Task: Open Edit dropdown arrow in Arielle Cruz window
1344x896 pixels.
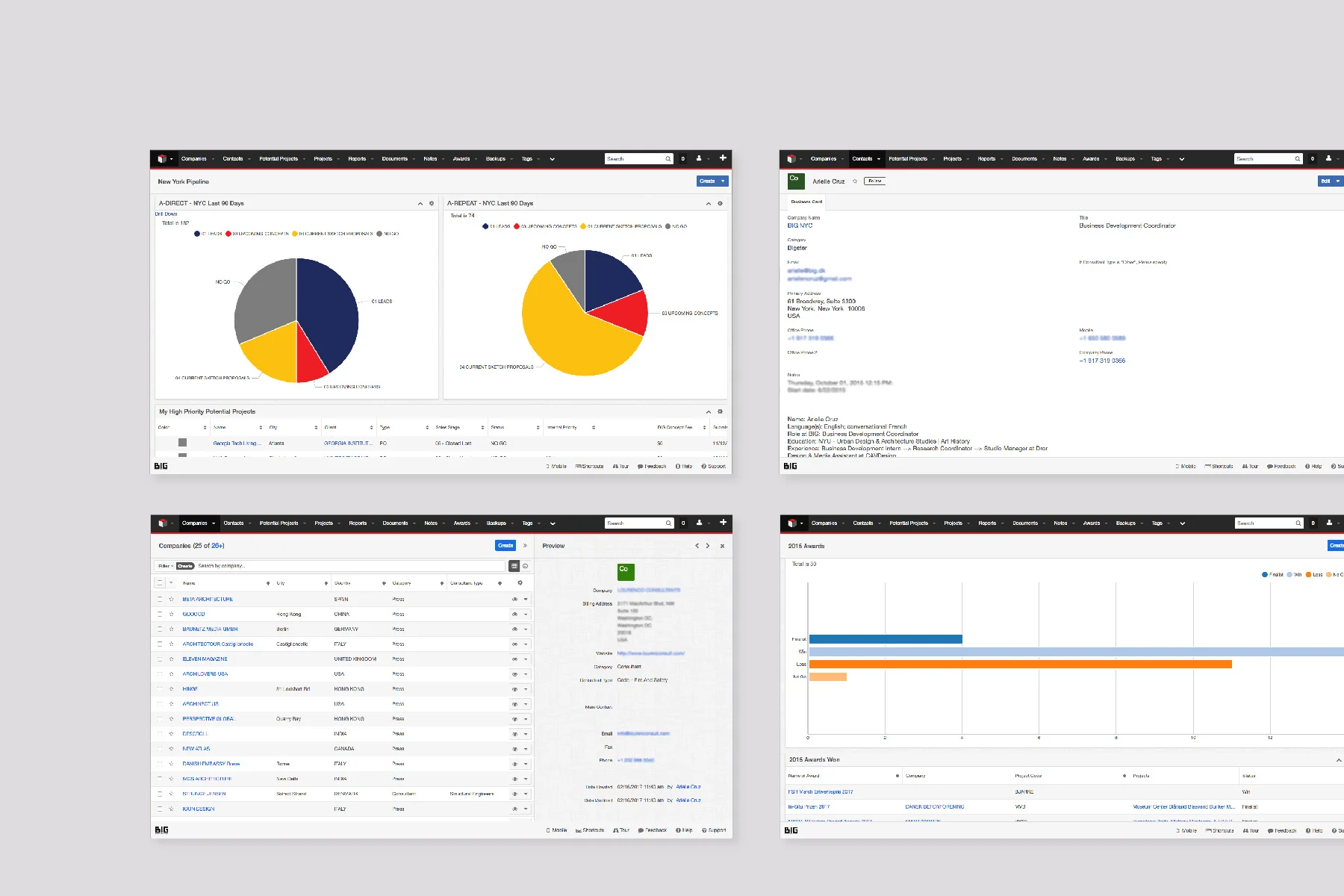Action: tap(1338, 181)
